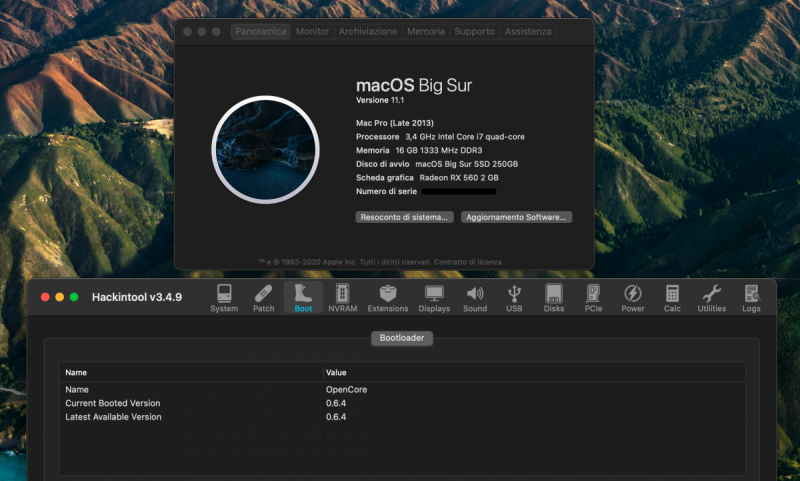
Task: Open the System section in Hackintool
Action: point(224,298)
